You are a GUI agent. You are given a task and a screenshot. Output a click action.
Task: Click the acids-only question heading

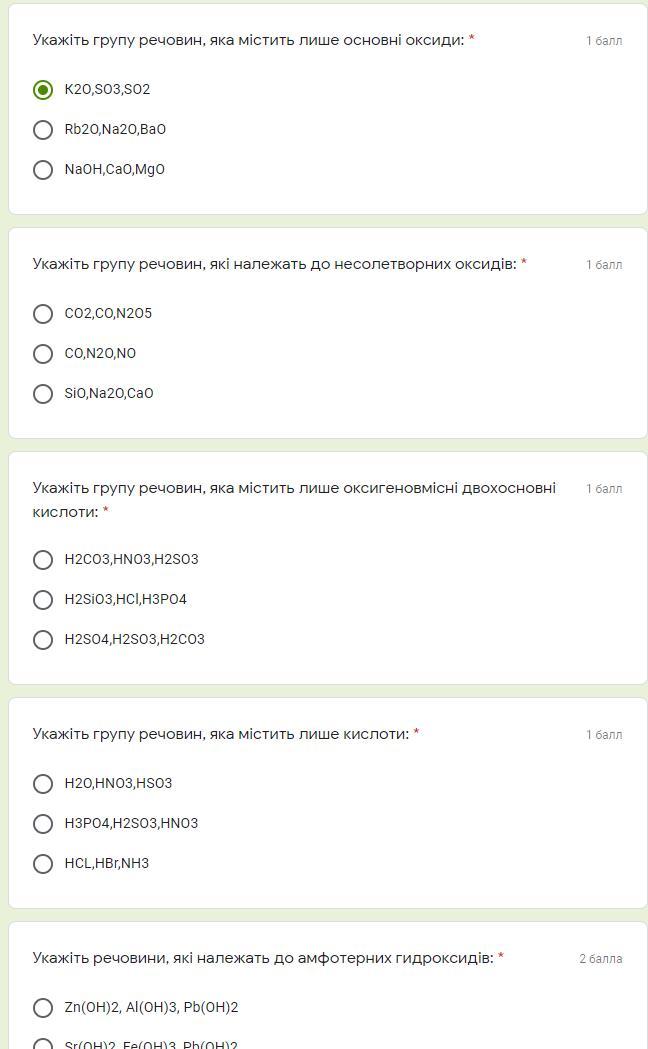click(x=220, y=734)
